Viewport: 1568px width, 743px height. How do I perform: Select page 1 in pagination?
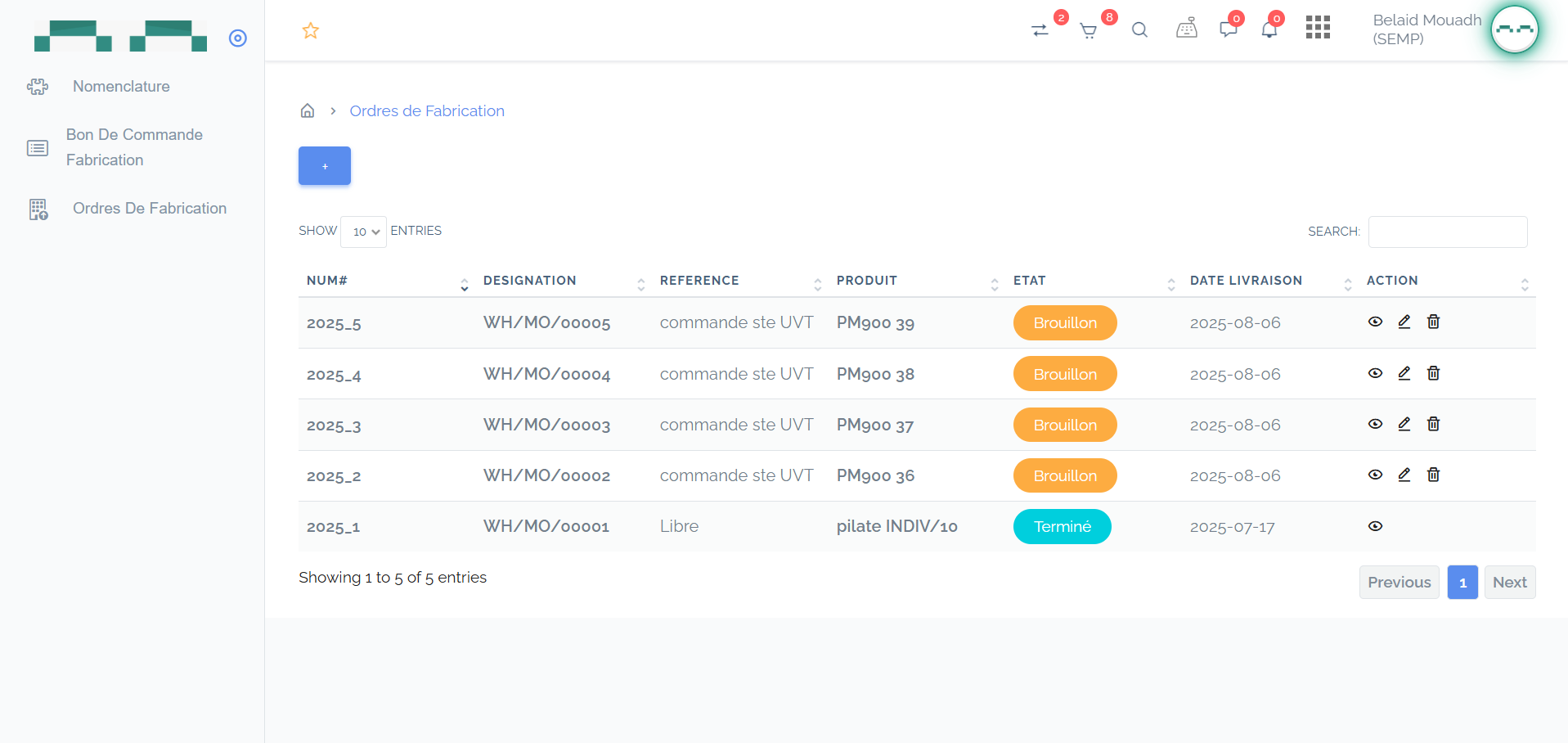1462,583
